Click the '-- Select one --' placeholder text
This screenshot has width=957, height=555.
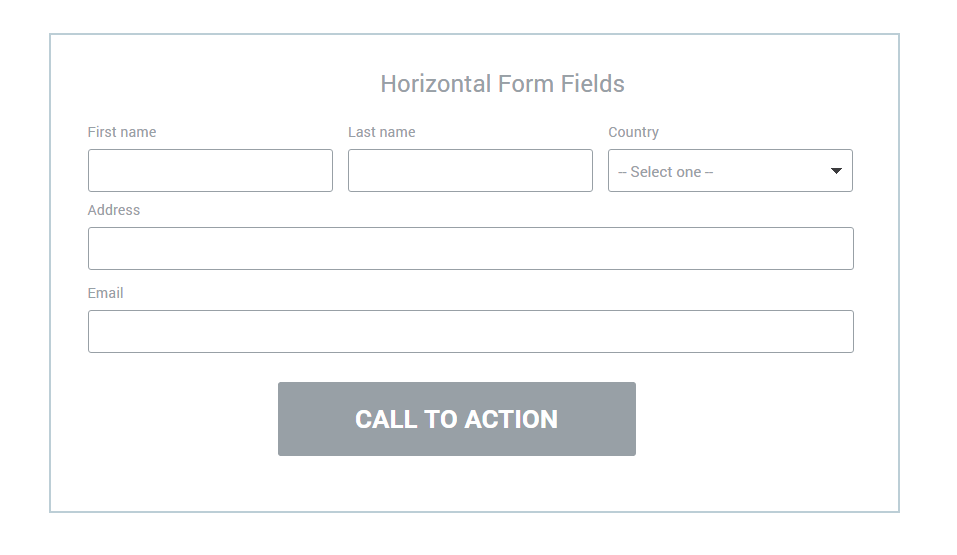point(665,172)
